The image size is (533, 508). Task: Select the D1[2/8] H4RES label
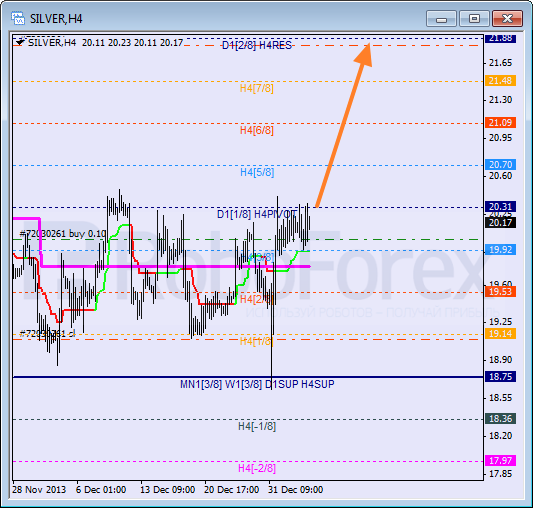257,45
